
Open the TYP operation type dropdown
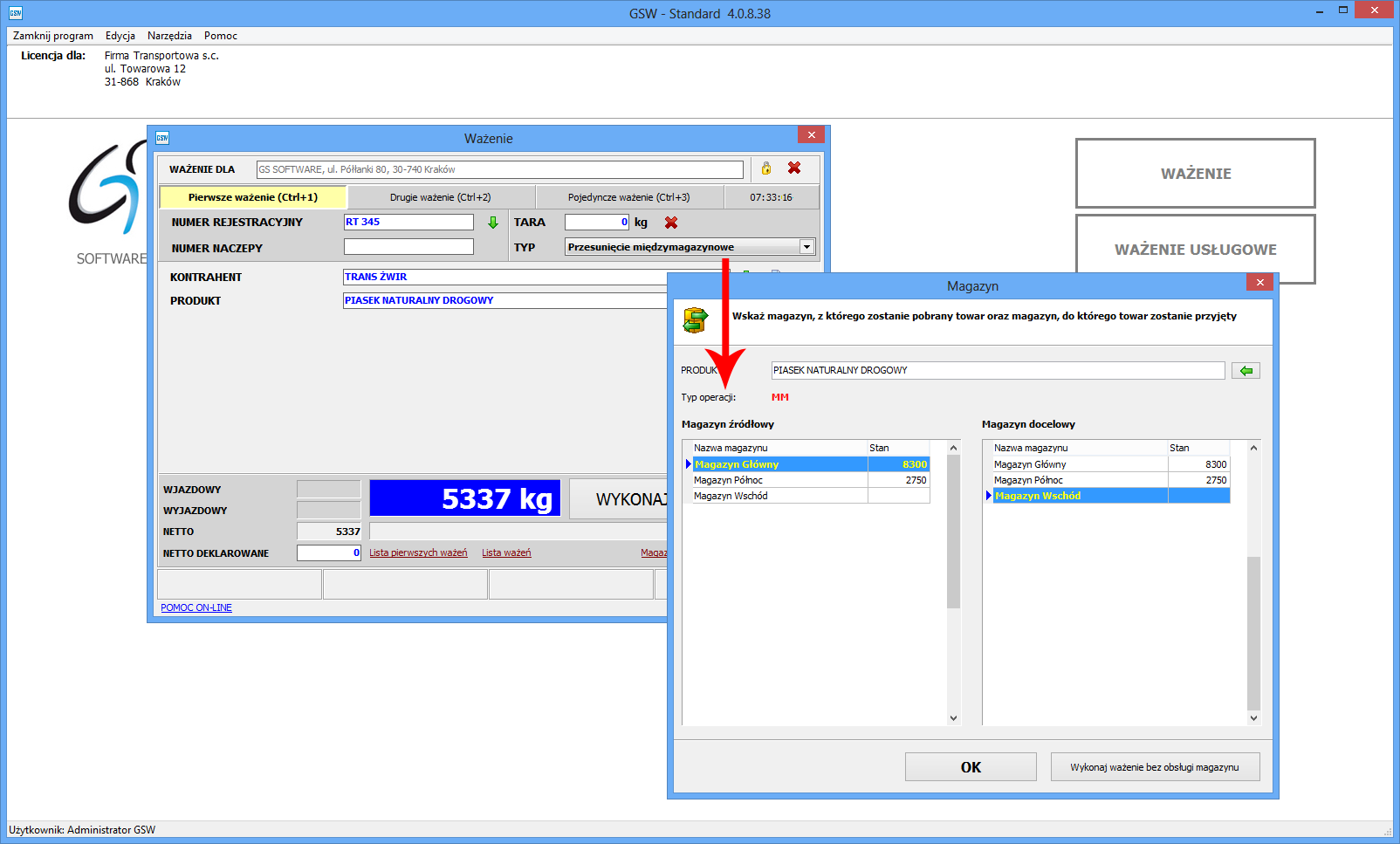click(806, 247)
